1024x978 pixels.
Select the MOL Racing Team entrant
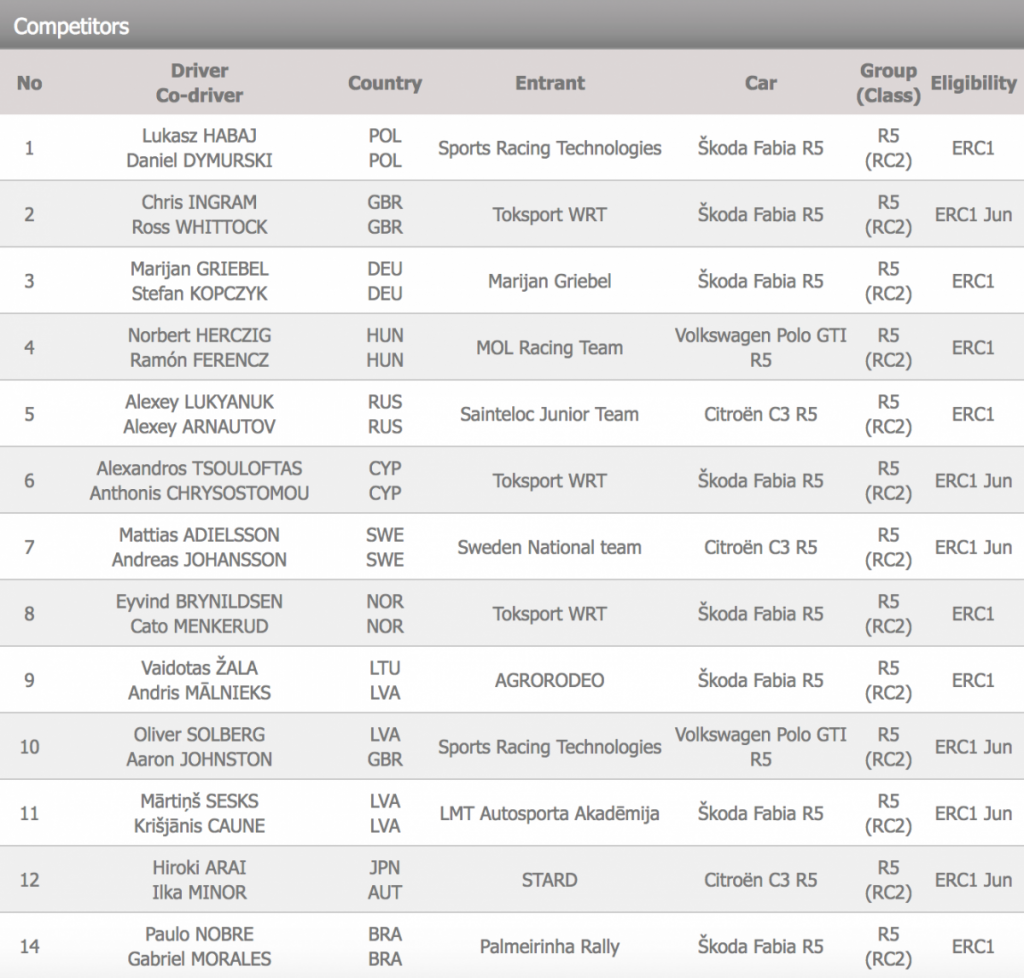[549, 348]
